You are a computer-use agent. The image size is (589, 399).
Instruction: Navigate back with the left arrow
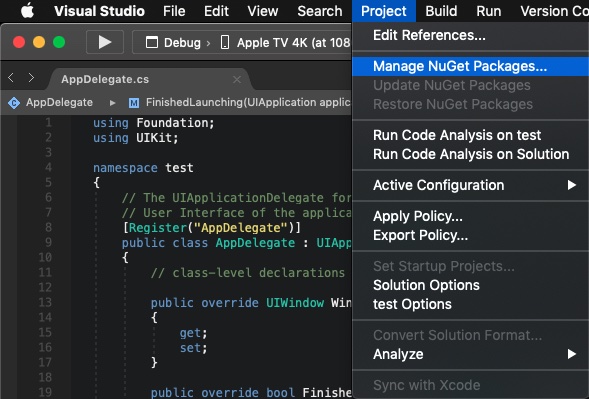pyautogui.click(x=11, y=78)
